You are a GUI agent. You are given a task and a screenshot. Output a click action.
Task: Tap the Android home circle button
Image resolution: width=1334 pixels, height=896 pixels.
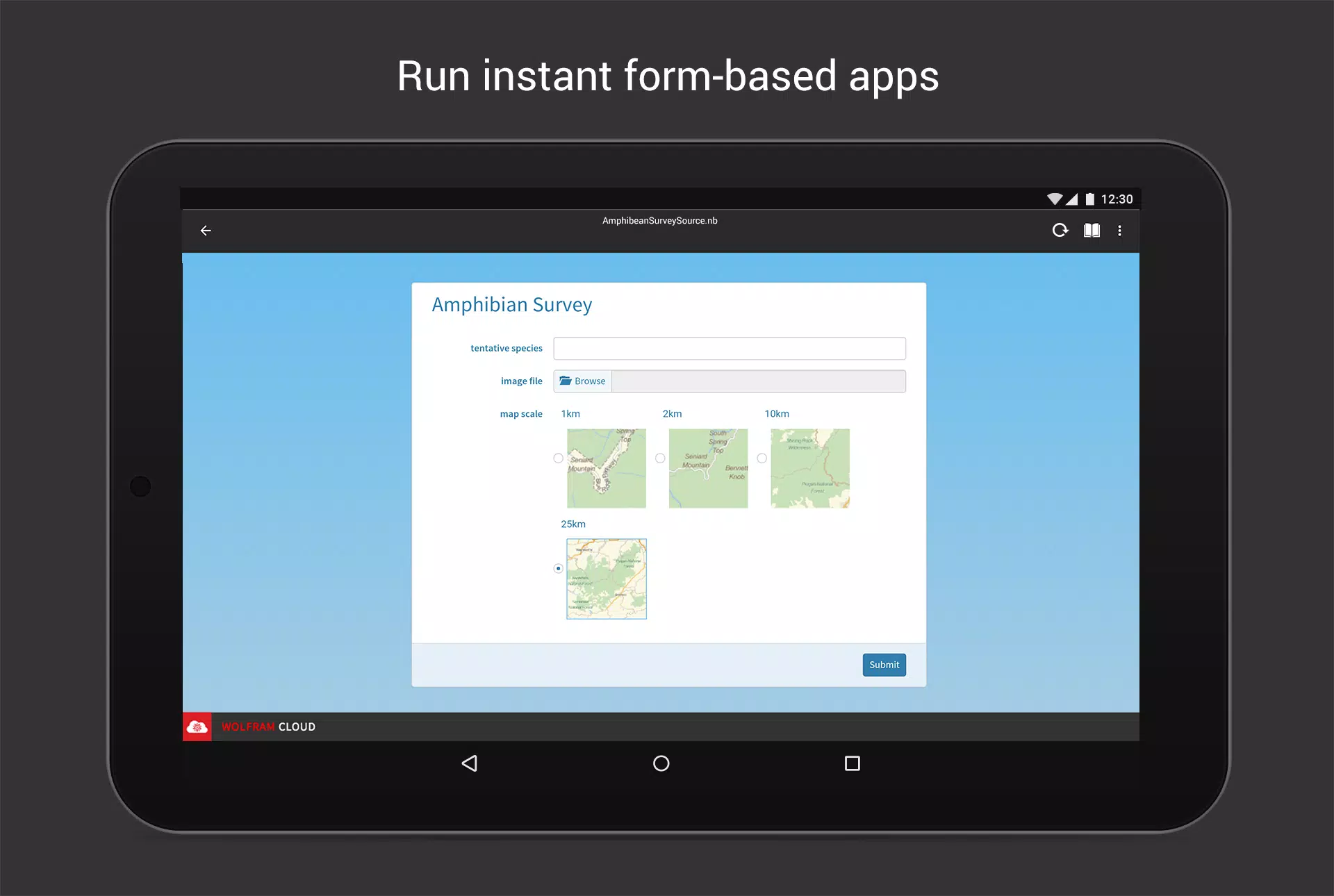click(661, 763)
